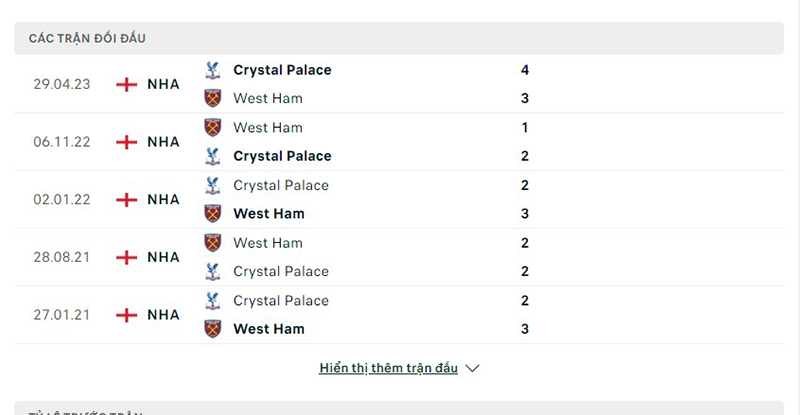Click England flag in 27.01.21 row
800x415 pixels.
pos(126,315)
